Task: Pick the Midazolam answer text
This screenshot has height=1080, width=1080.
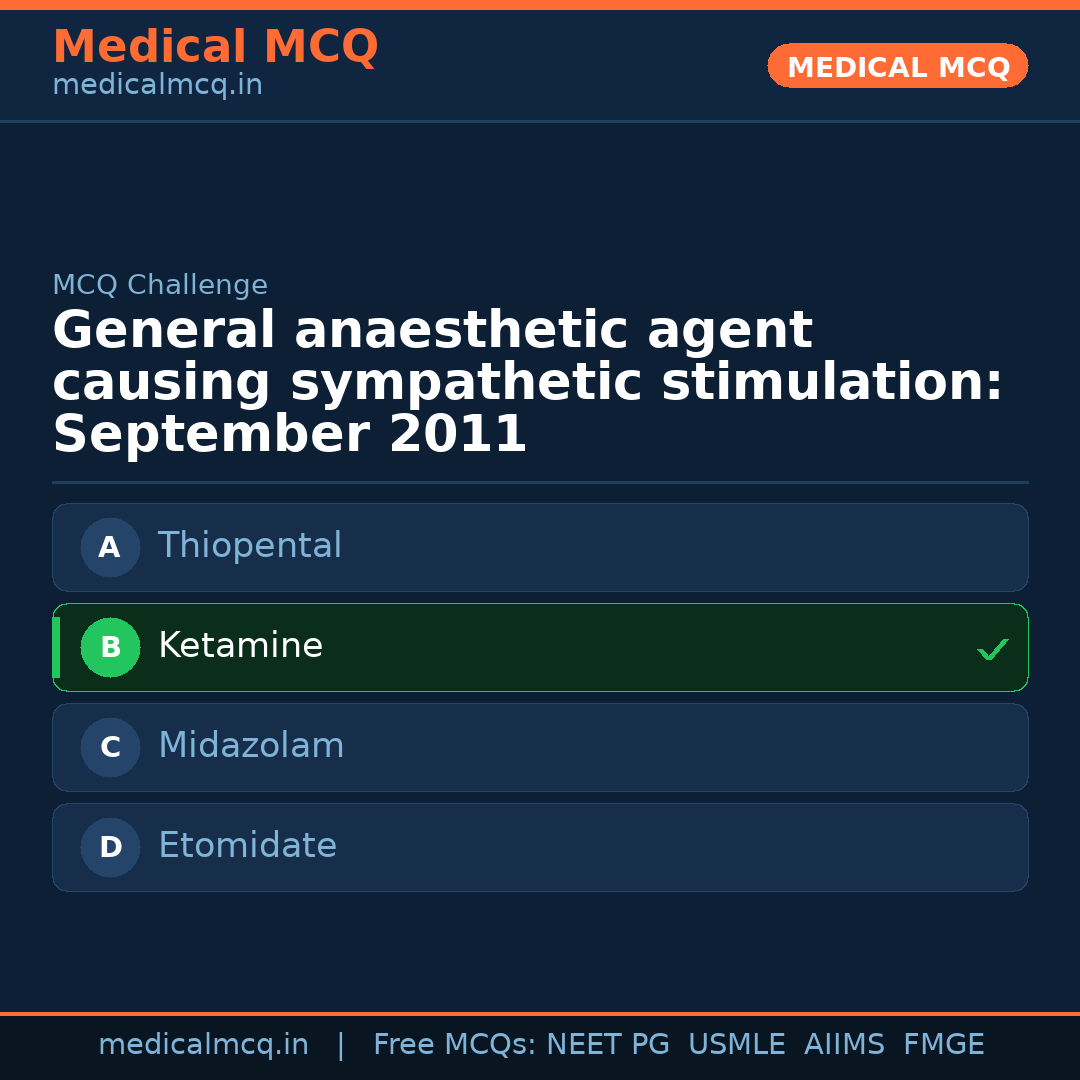Action: coord(251,746)
